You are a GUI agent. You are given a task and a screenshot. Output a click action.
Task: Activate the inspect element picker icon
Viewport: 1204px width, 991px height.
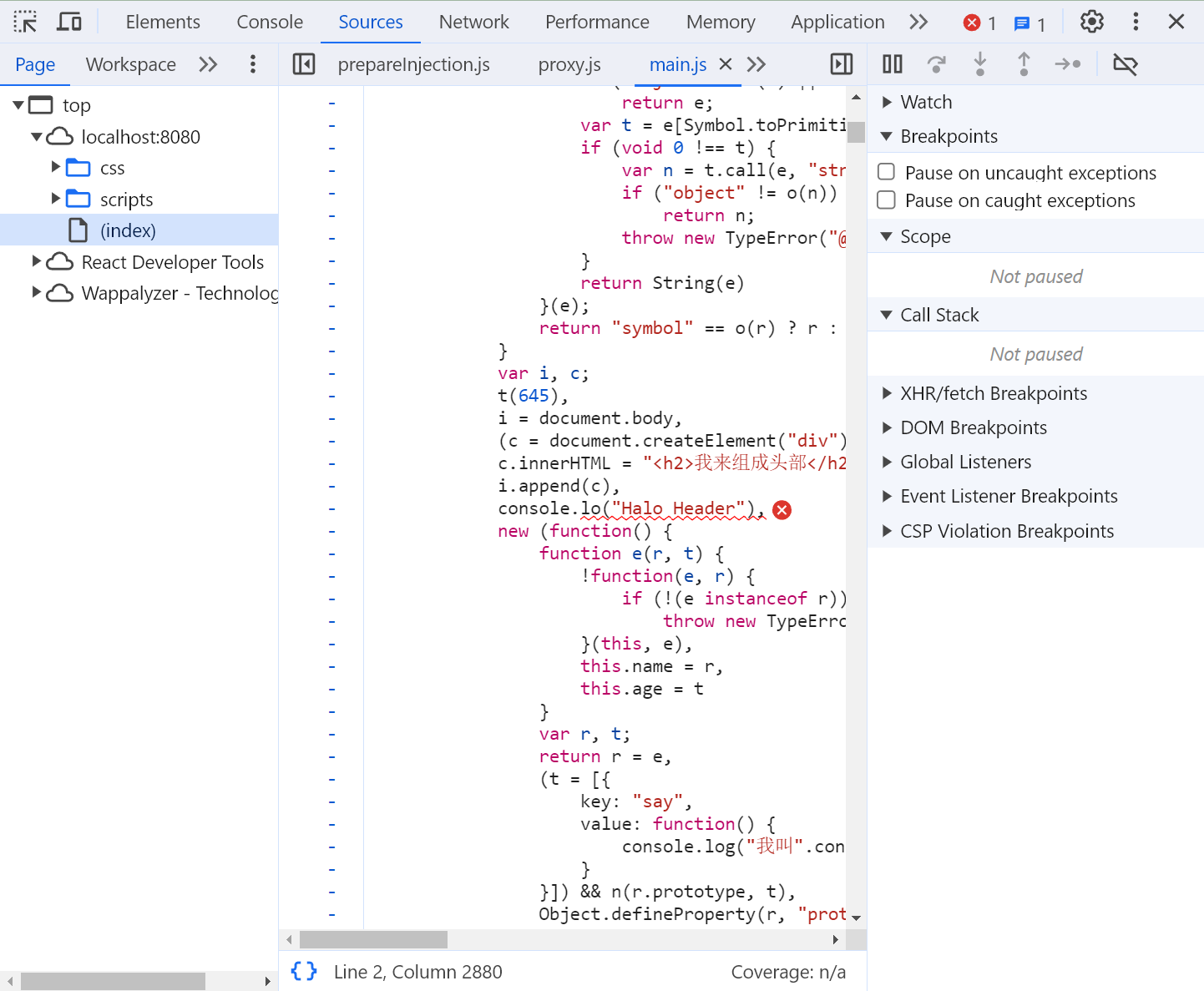coord(25,22)
